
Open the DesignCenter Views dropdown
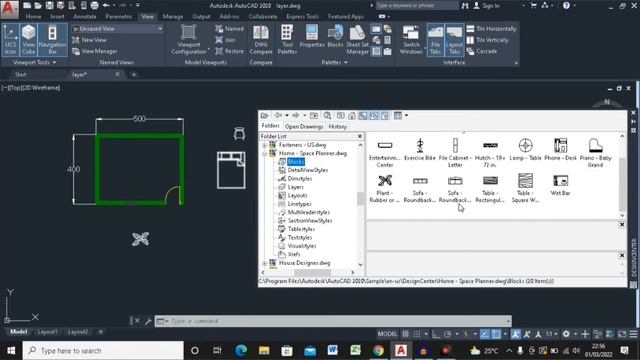pos(400,116)
